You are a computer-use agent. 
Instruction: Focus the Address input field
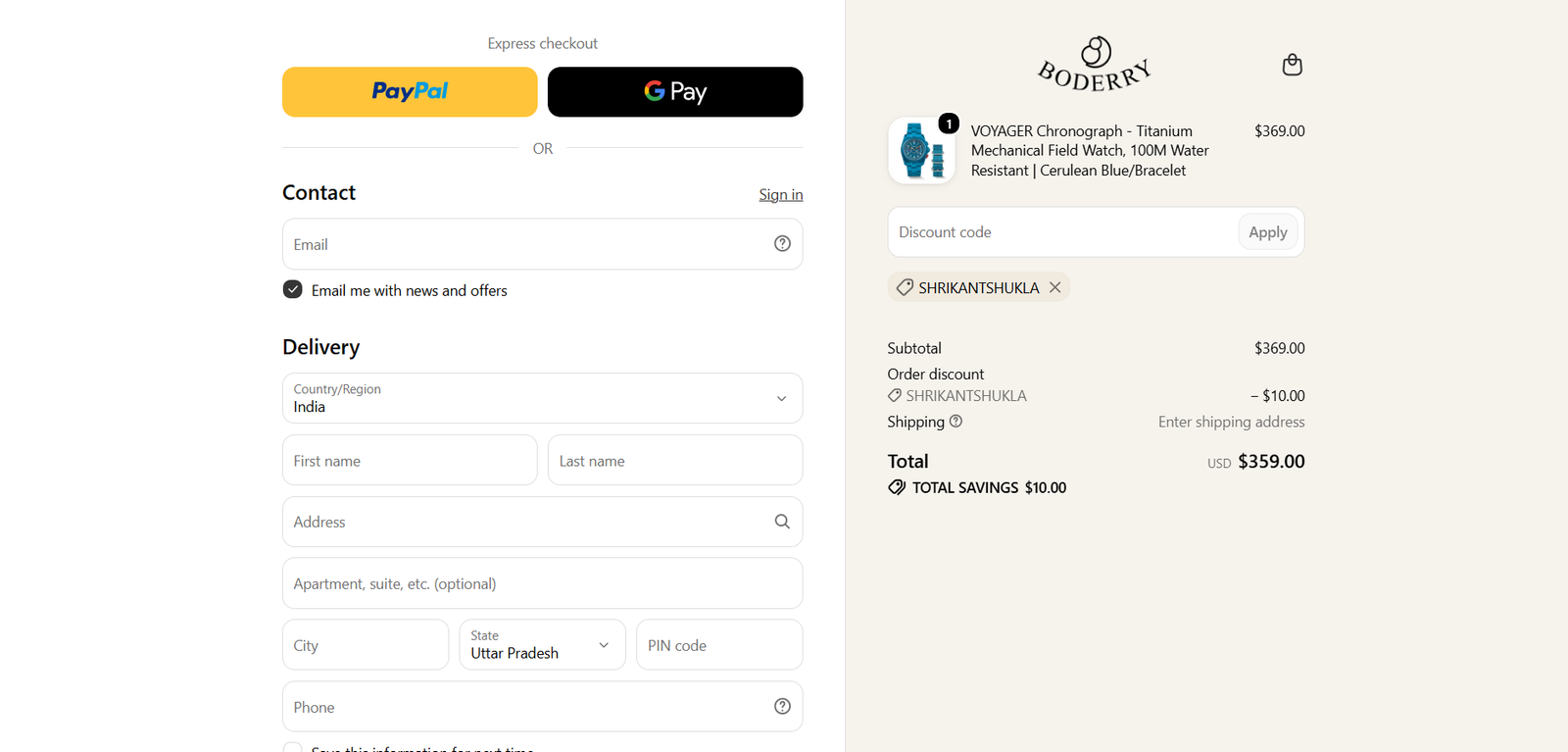point(543,522)
